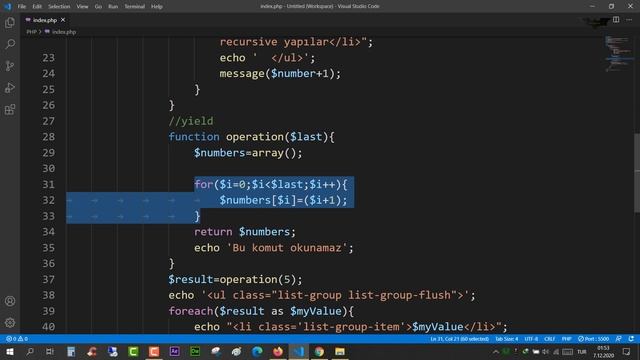Open the Extensions view
This screenshot has width=640, height=360.
coord(10,109)
